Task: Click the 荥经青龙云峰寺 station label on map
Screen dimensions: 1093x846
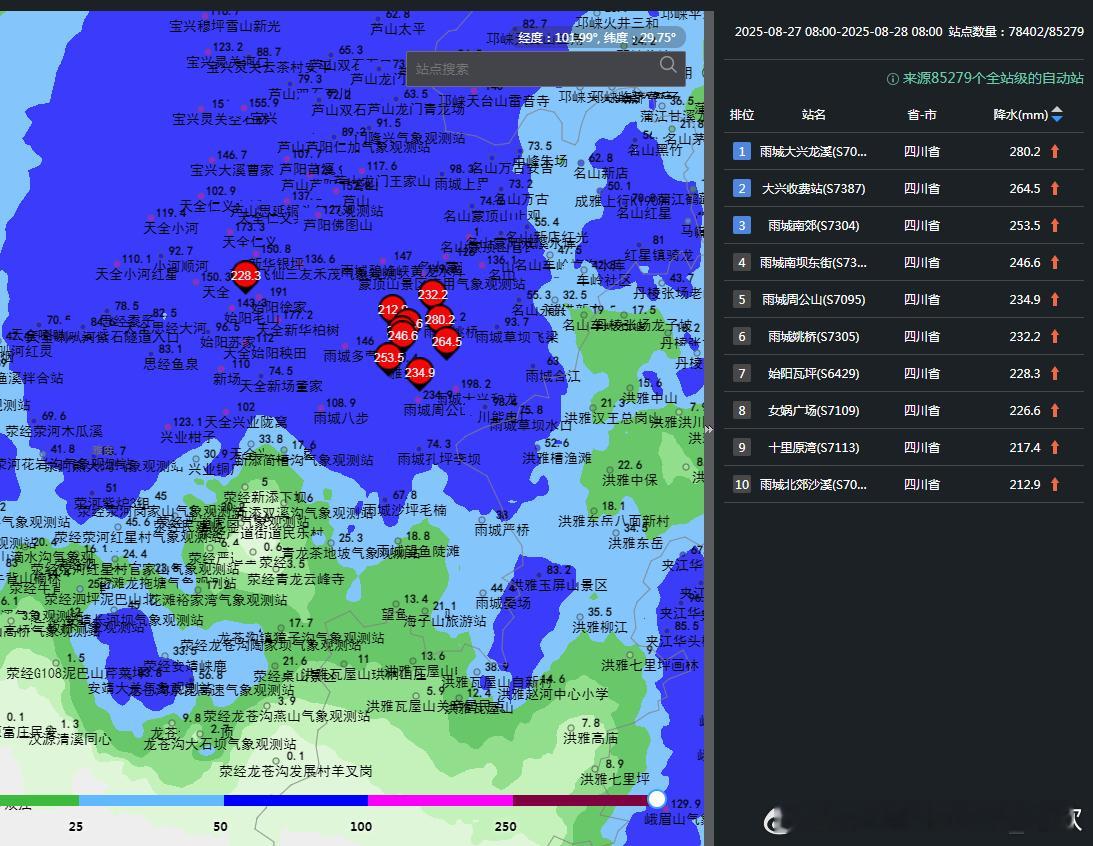Action: (x=296, y=578)
